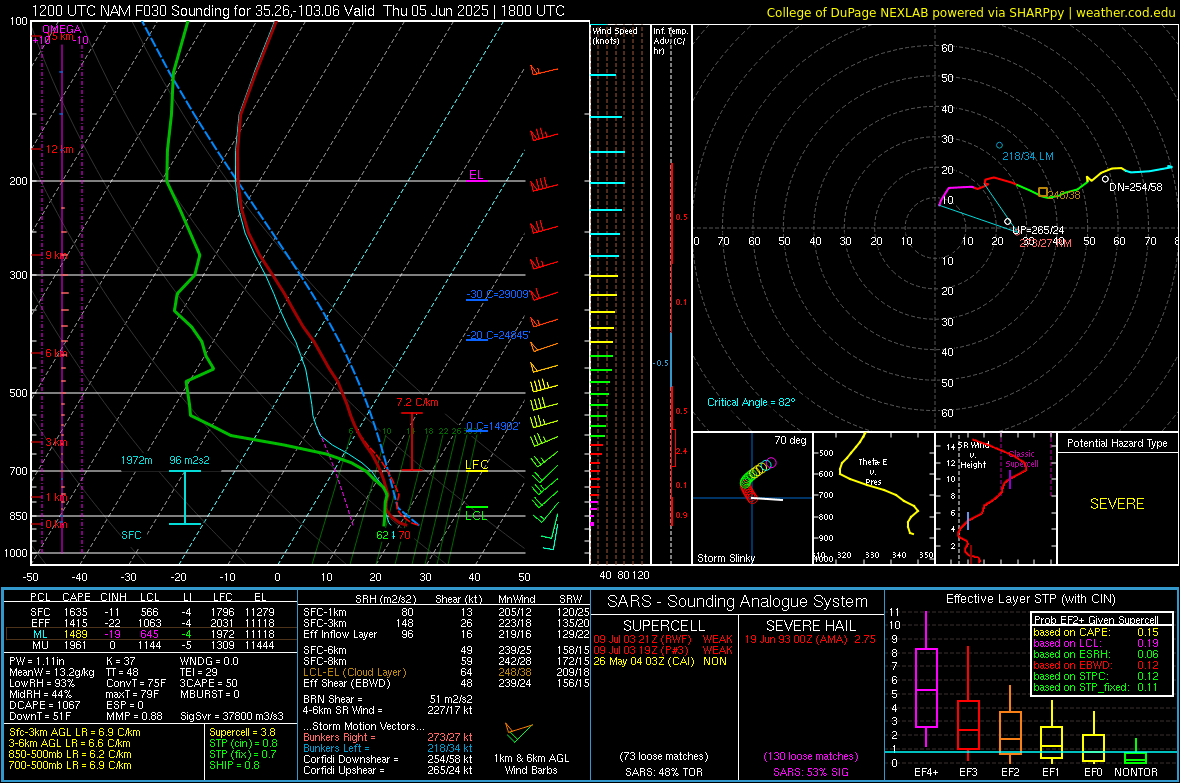The width and height of the screenshot is (1180, 783).
Task: Click the surface dewpoint value 62
Action: [x=383, y=535]
